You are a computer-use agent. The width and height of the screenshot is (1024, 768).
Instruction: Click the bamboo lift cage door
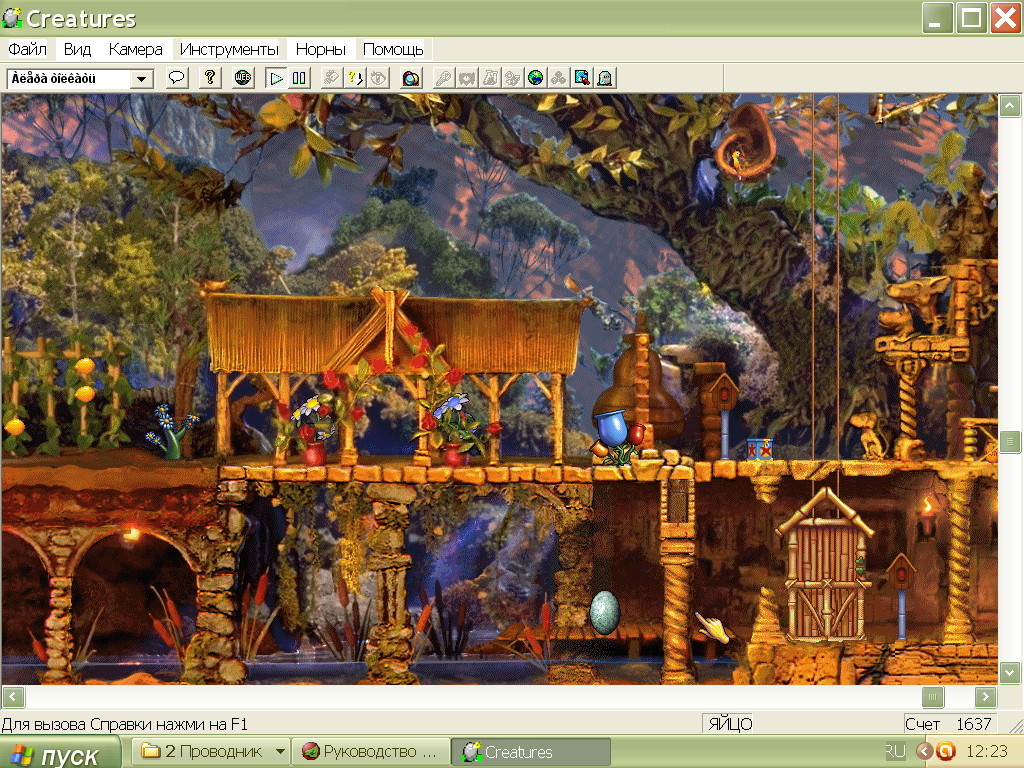tap(825, 581)
